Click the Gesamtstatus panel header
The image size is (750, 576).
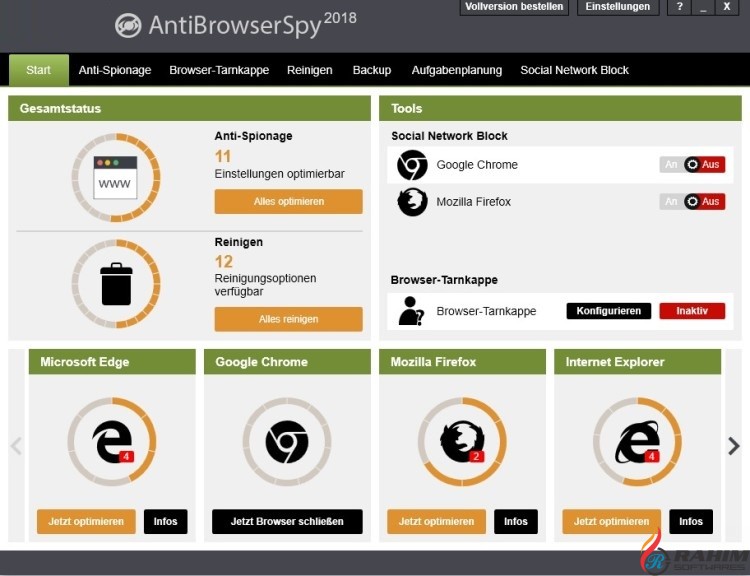click(x=189, y=108)
